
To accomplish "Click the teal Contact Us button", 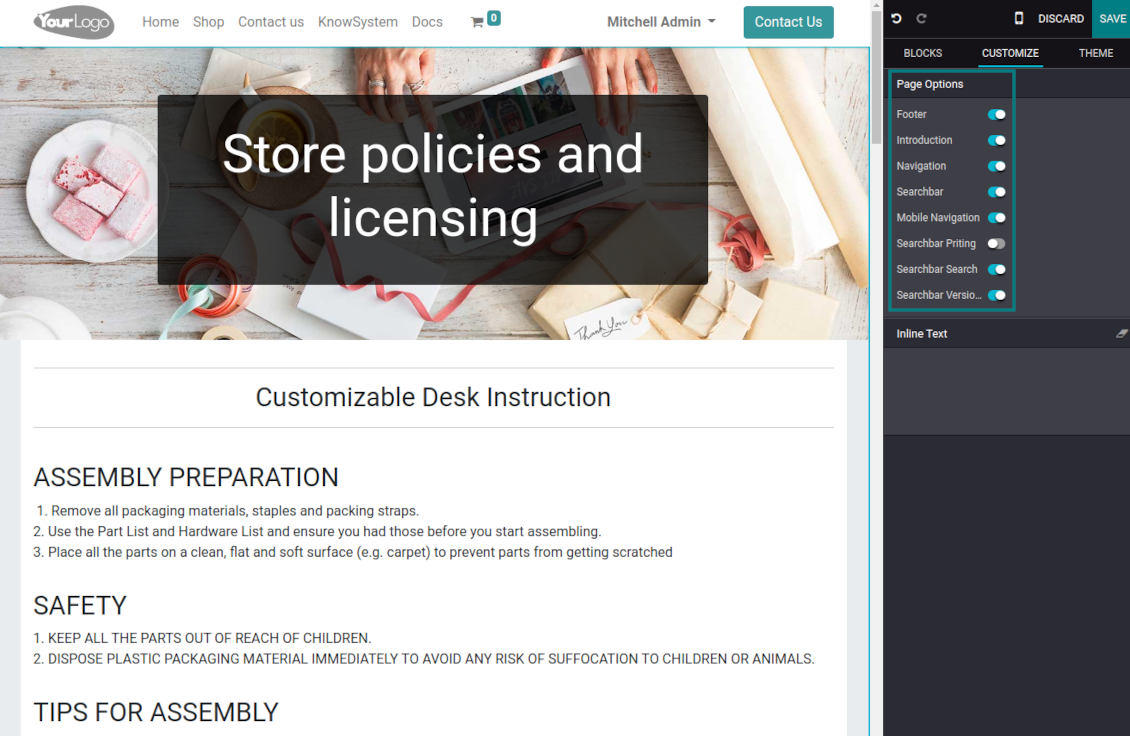I will 788,22.
